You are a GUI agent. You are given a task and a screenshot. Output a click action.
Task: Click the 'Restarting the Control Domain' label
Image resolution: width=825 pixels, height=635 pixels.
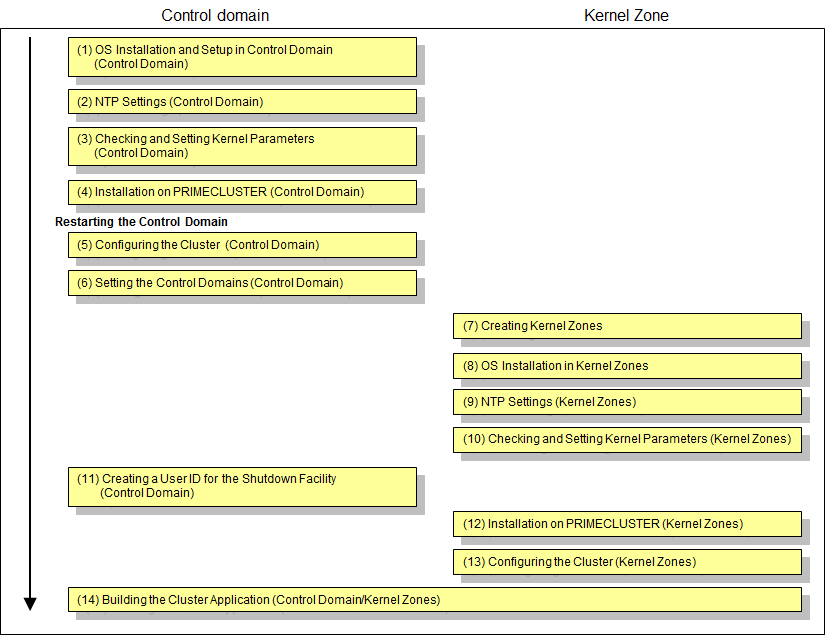click(141, 221)
